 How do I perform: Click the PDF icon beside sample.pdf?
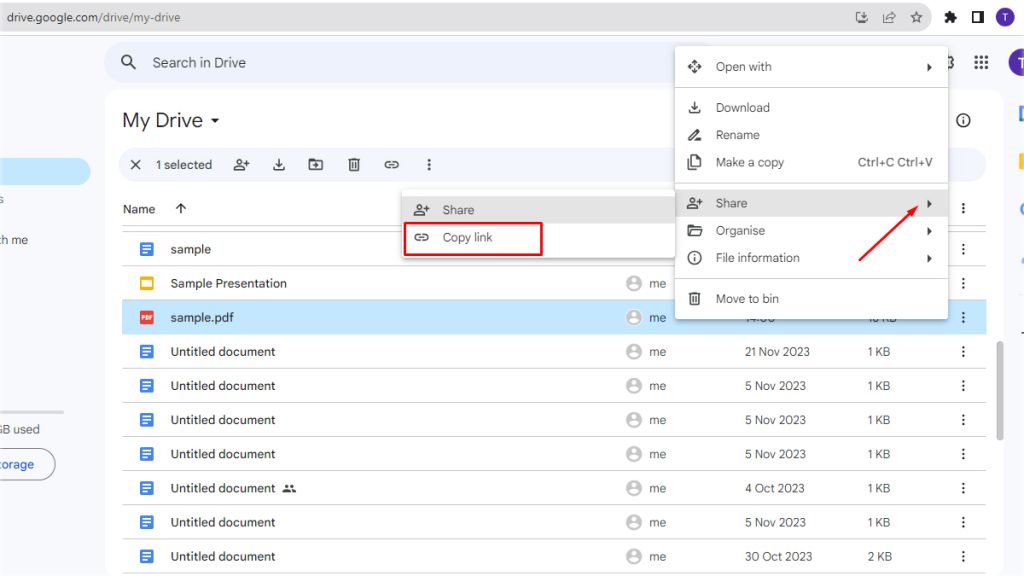[146, 317]
